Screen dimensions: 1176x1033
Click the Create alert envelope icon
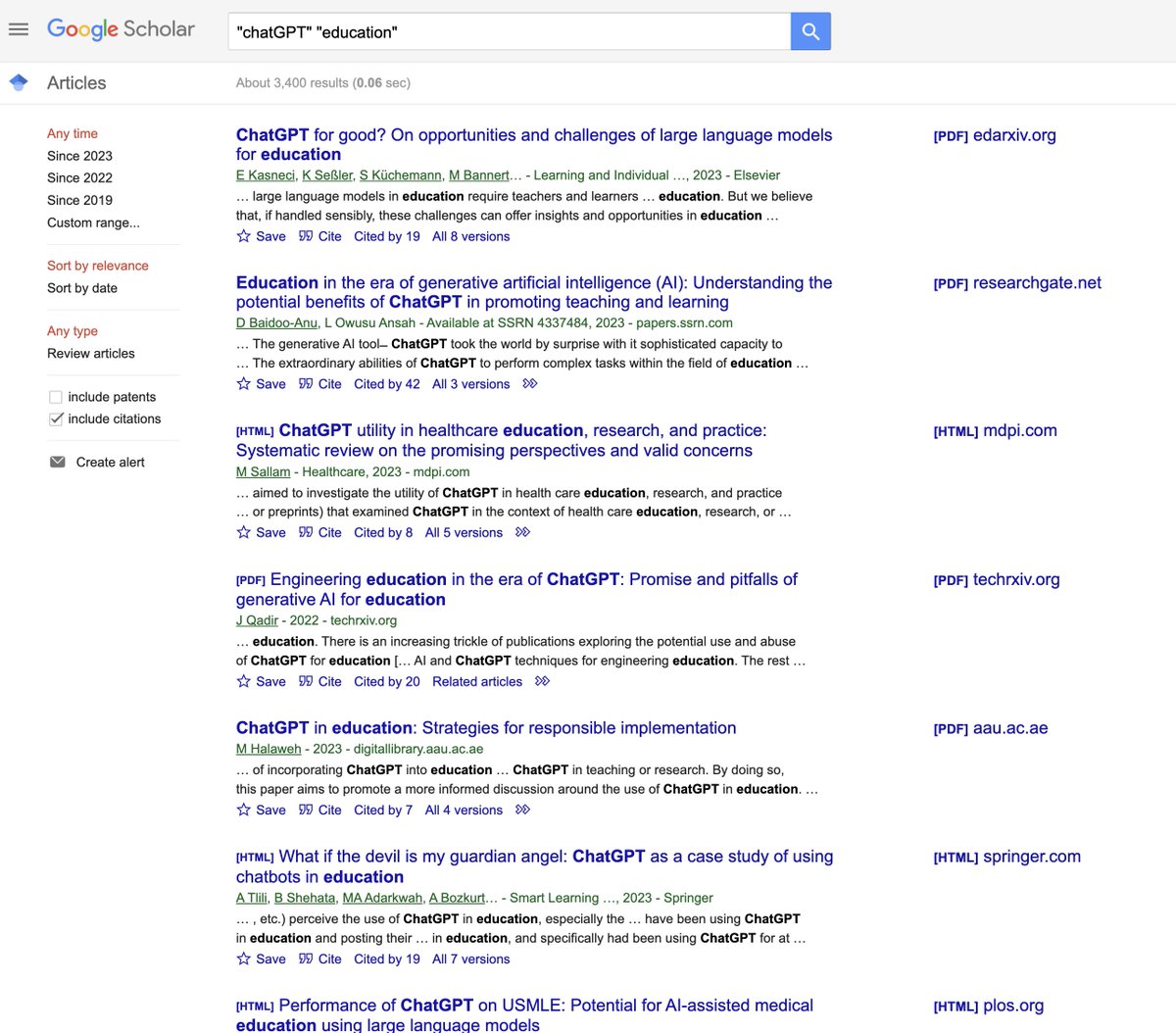point(58,462)
